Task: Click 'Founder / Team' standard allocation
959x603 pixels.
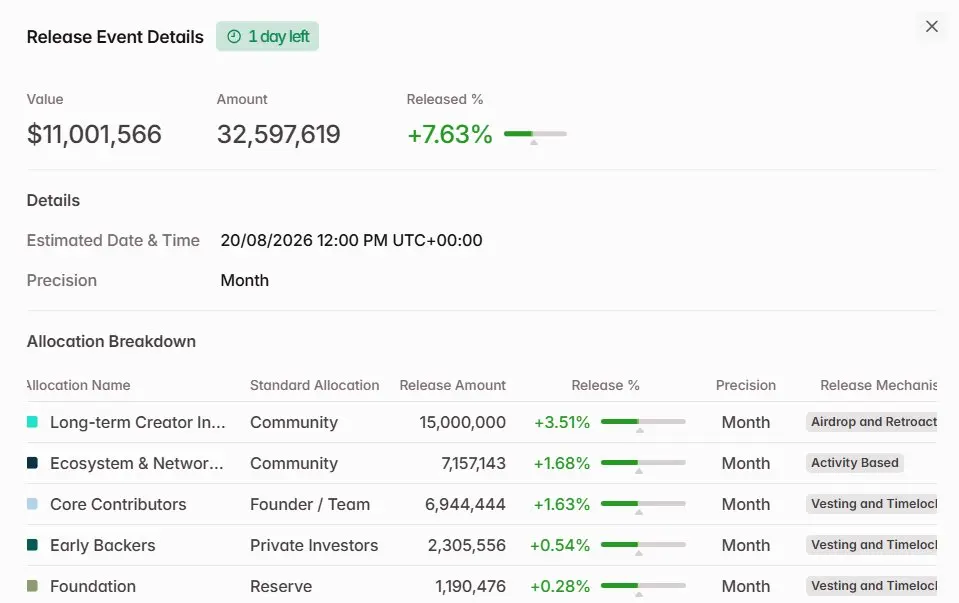Action: [x=310, y=504]
